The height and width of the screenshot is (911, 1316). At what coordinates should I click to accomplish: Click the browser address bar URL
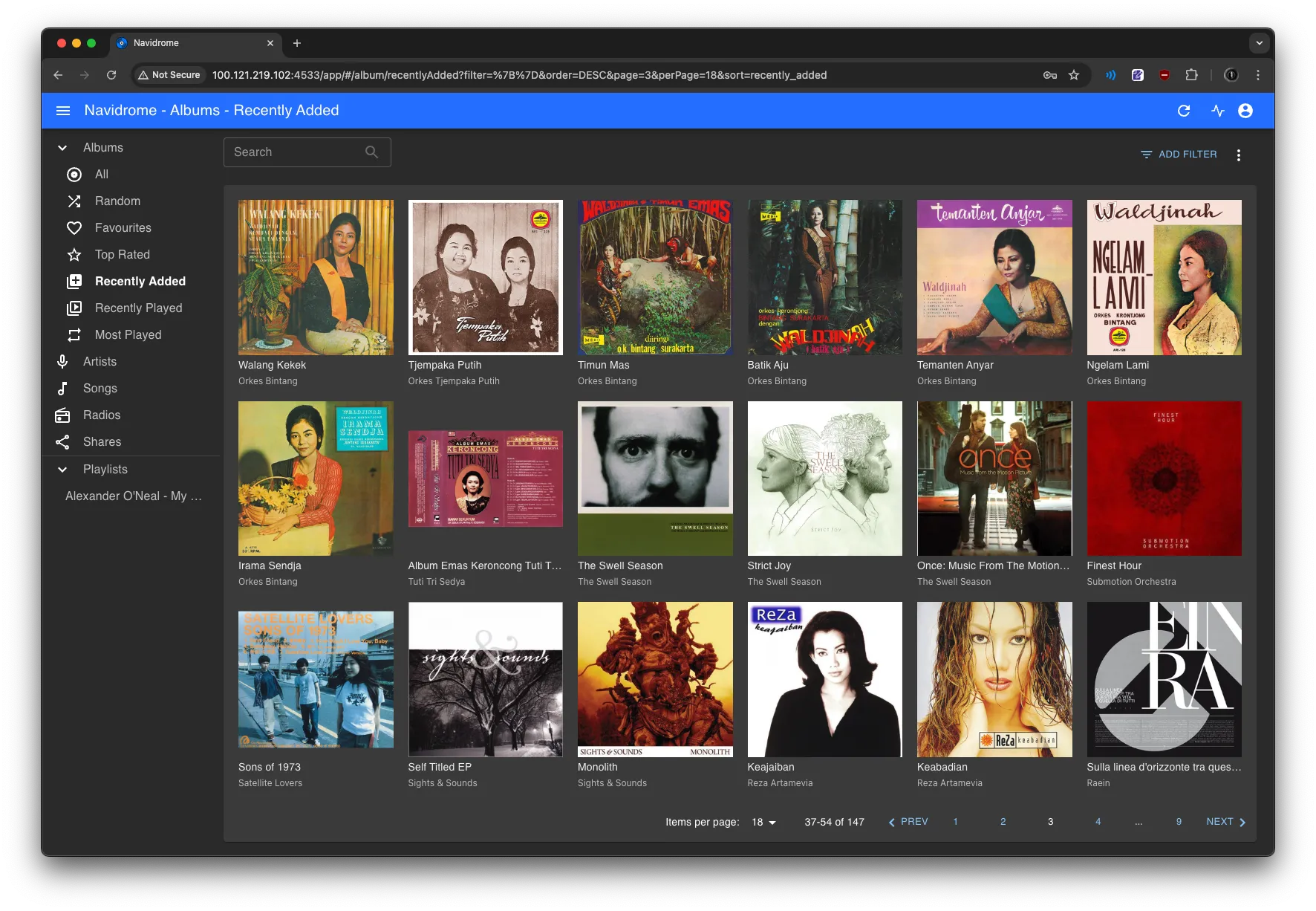pos(519,75)
